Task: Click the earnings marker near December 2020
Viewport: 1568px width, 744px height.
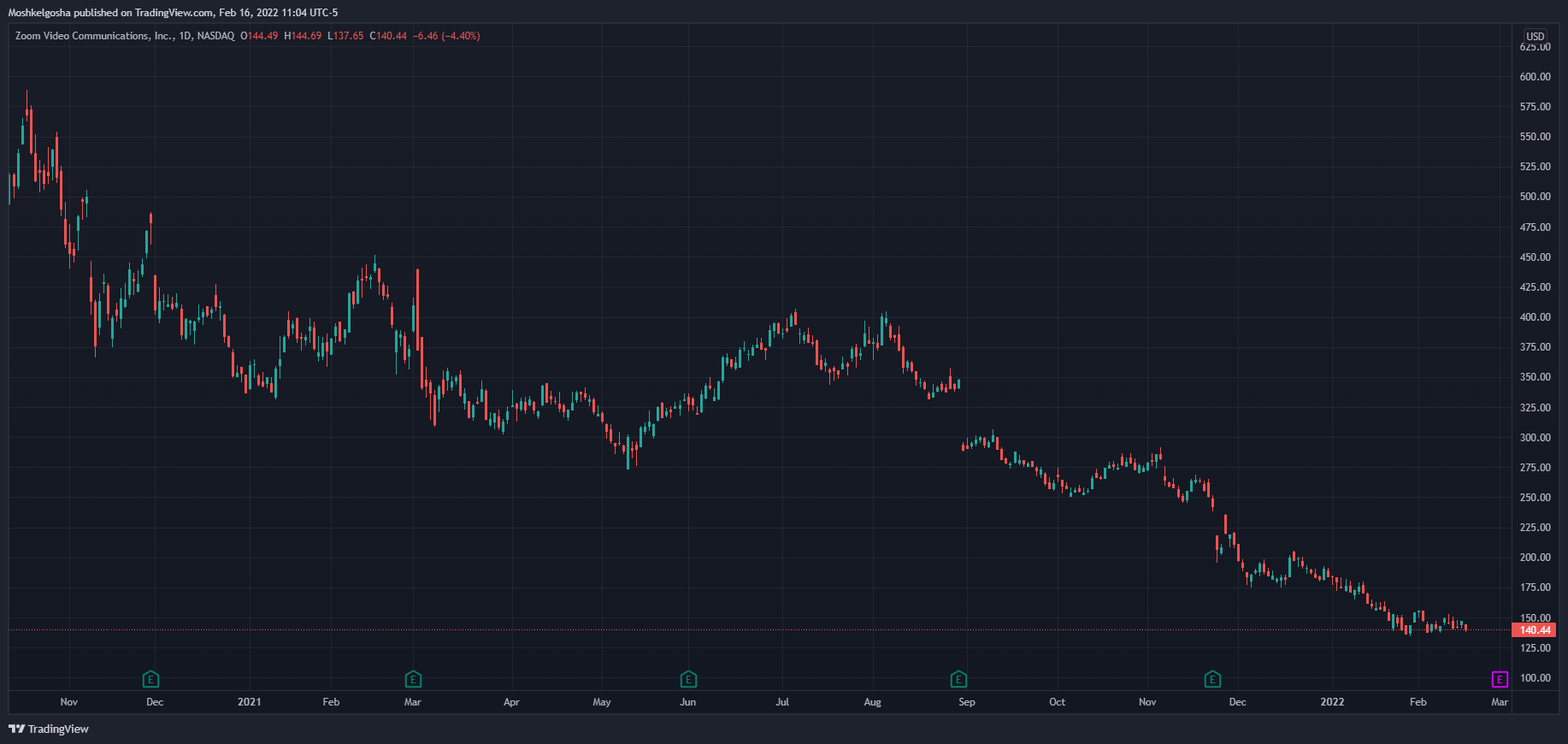Action: (x=150, y=680)
